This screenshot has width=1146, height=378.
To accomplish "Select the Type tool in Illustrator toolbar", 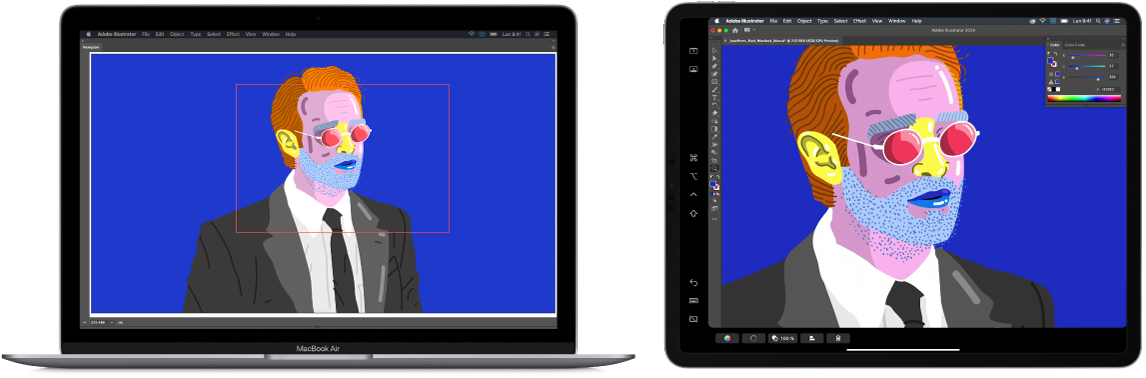I will [715, 98].
